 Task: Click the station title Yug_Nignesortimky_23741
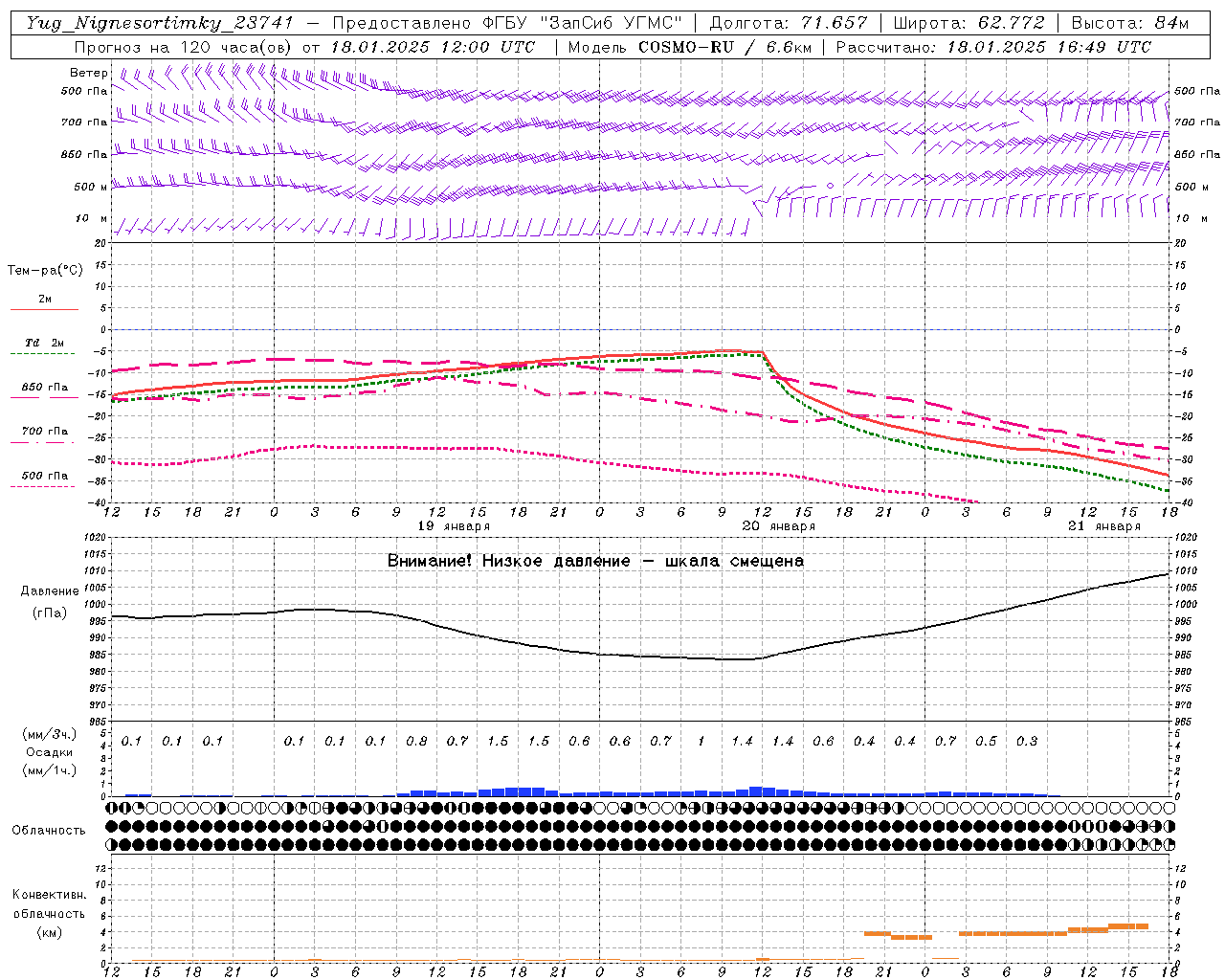(160, 23)
